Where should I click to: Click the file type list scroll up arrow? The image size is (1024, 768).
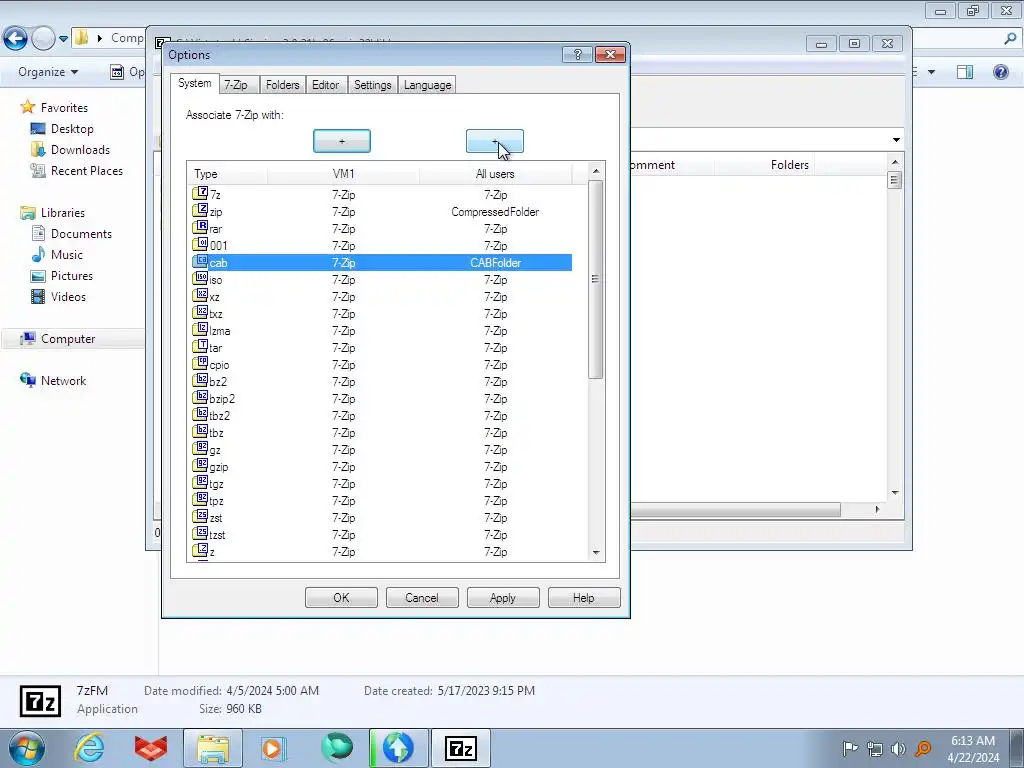coord(596,171)
